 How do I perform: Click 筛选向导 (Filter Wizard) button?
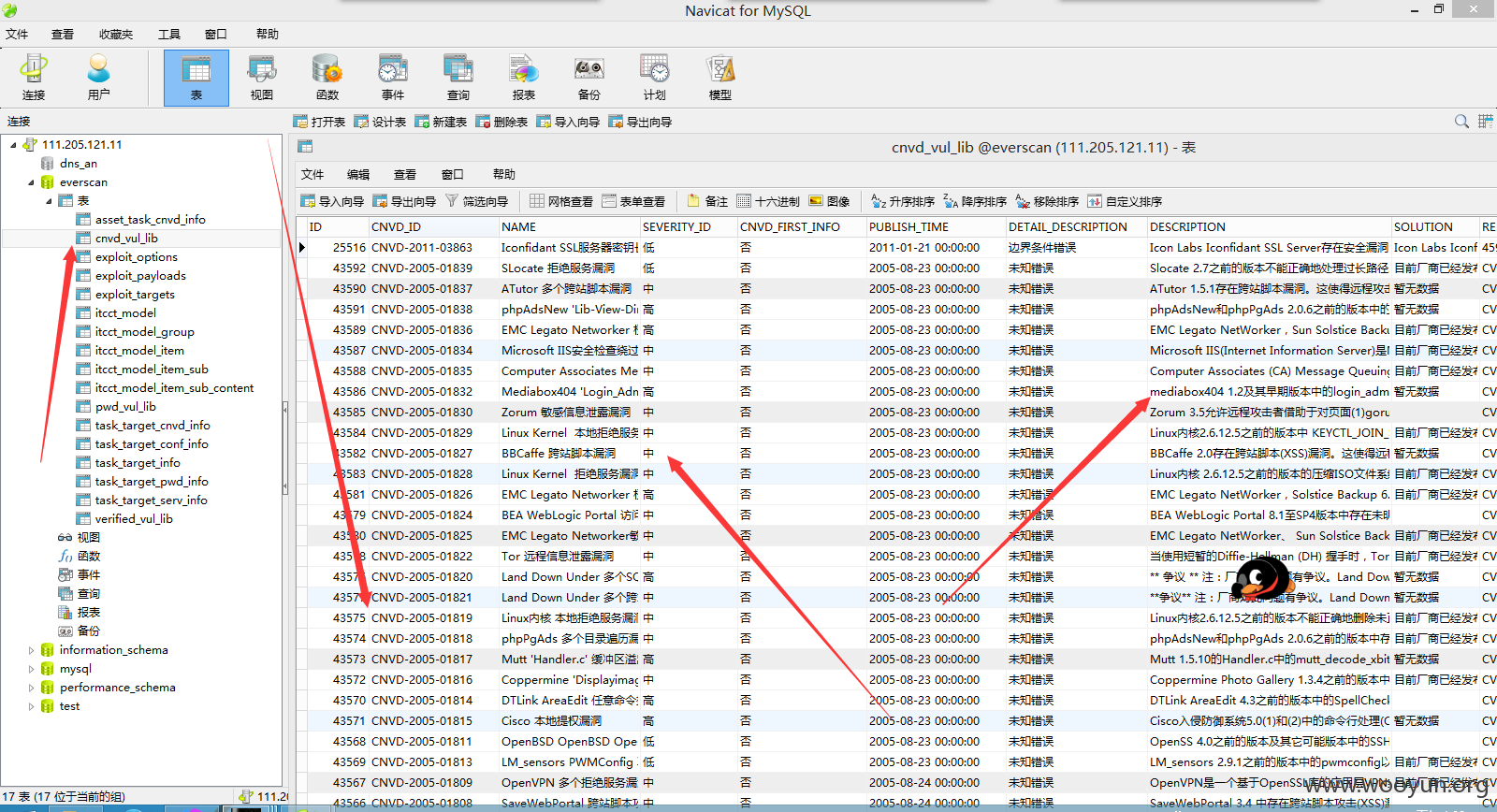[477, 201]
